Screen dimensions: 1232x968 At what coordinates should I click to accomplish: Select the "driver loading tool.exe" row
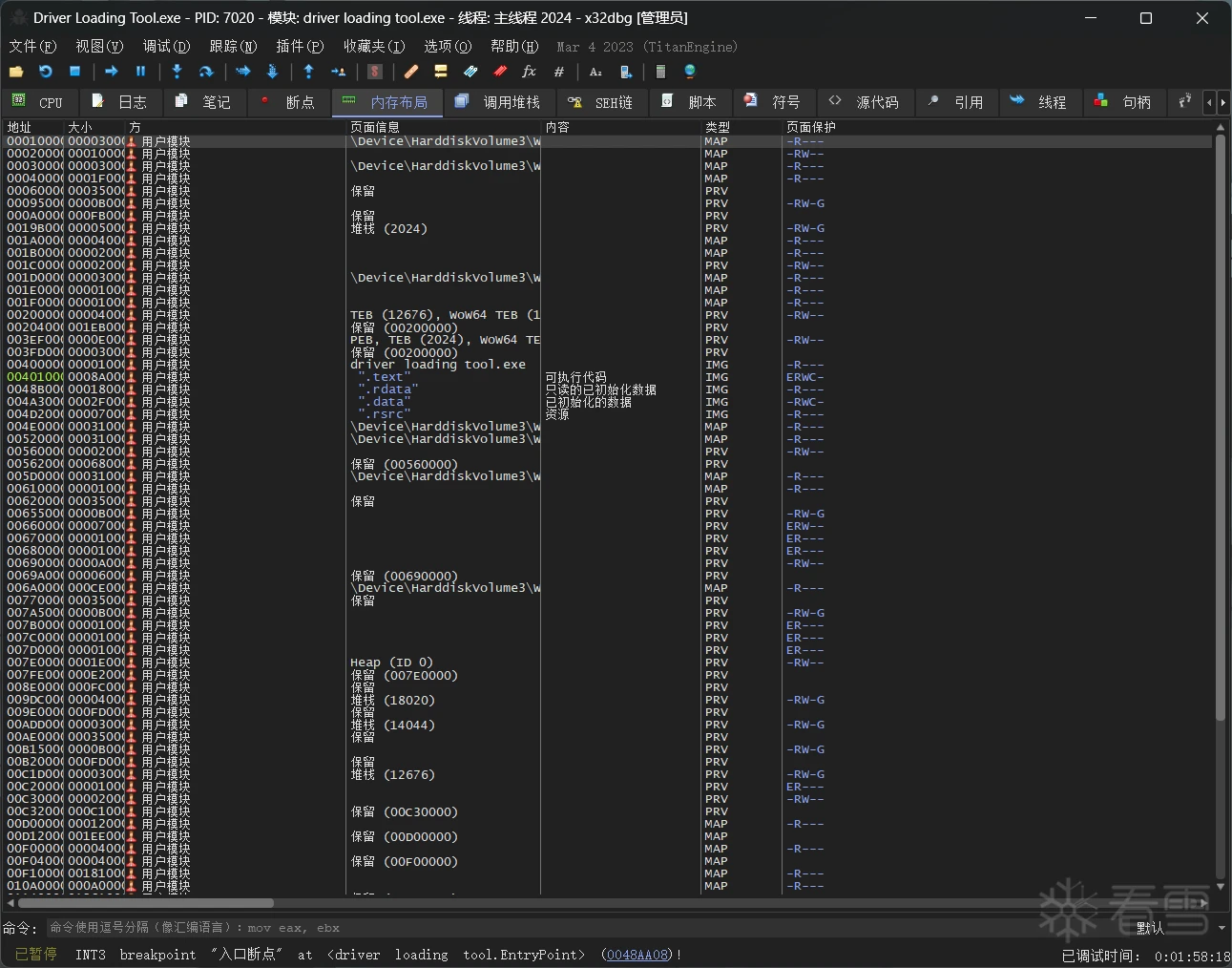pyautogui.click(x=609, y=365)
